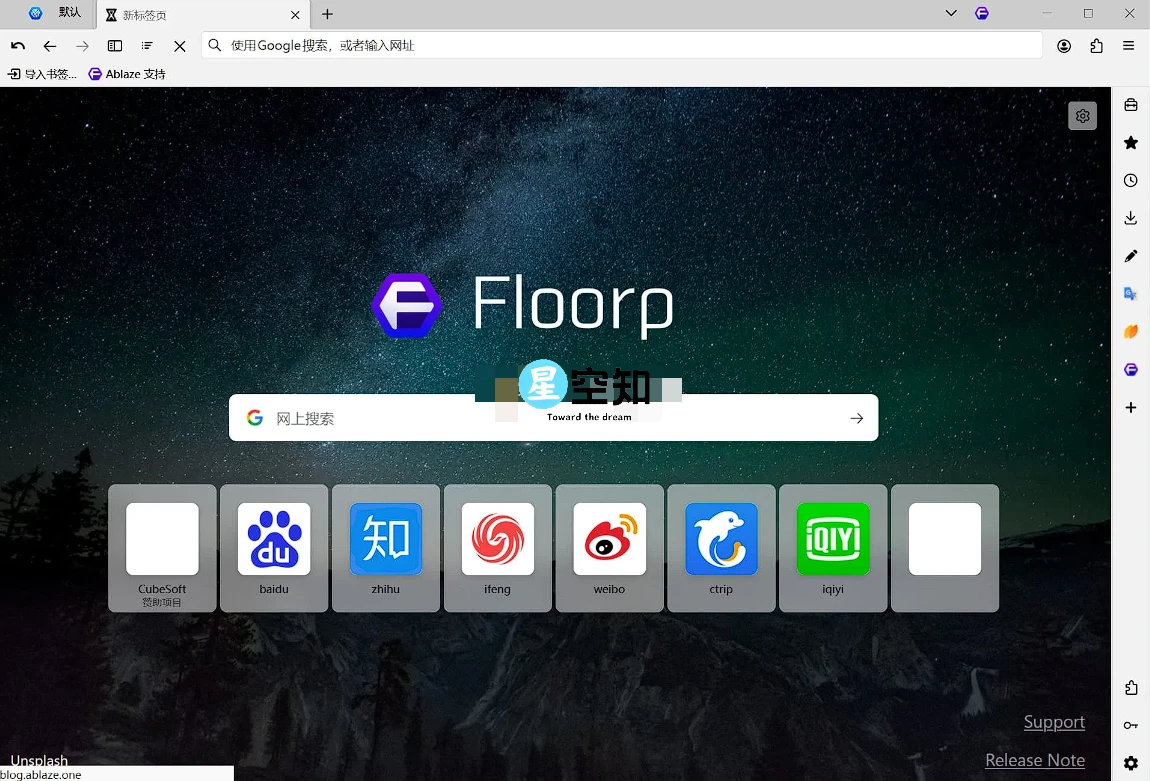This screenshot has width=1150, height=781.
Task: Open the bookmarks star icon in the sidebar
Action: click(x=1131, y=142)
